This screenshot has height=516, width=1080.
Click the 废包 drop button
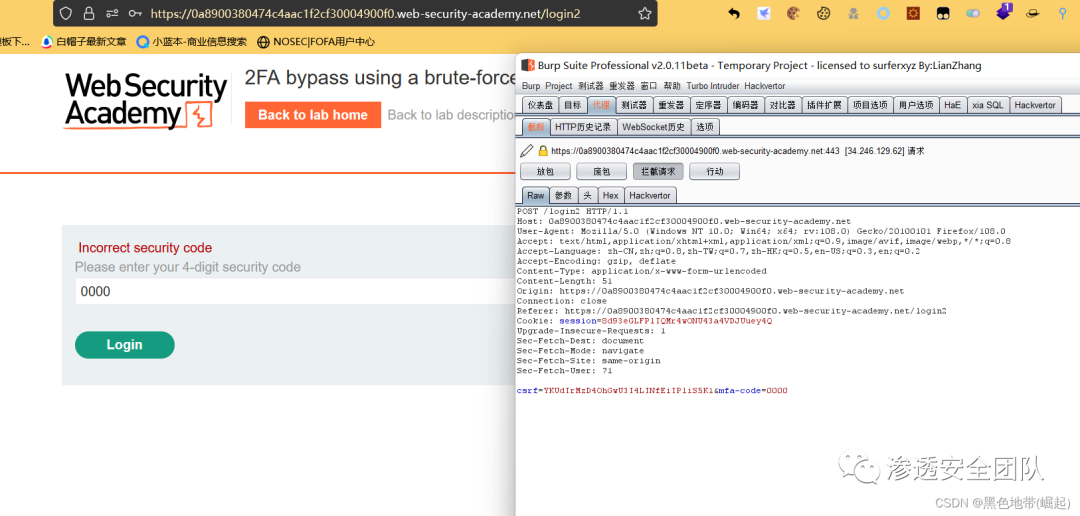coord(601,172)
